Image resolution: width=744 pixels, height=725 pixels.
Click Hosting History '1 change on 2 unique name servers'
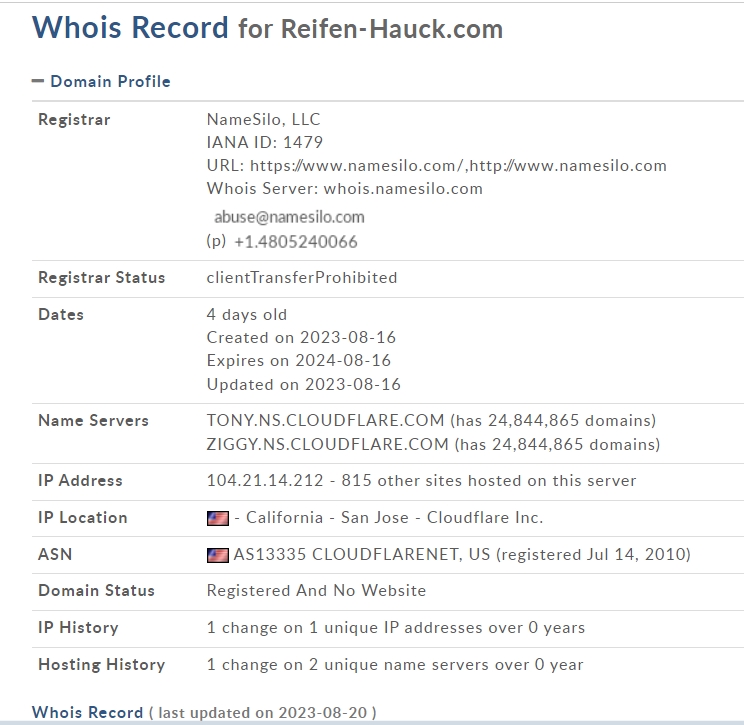point(395,665)
